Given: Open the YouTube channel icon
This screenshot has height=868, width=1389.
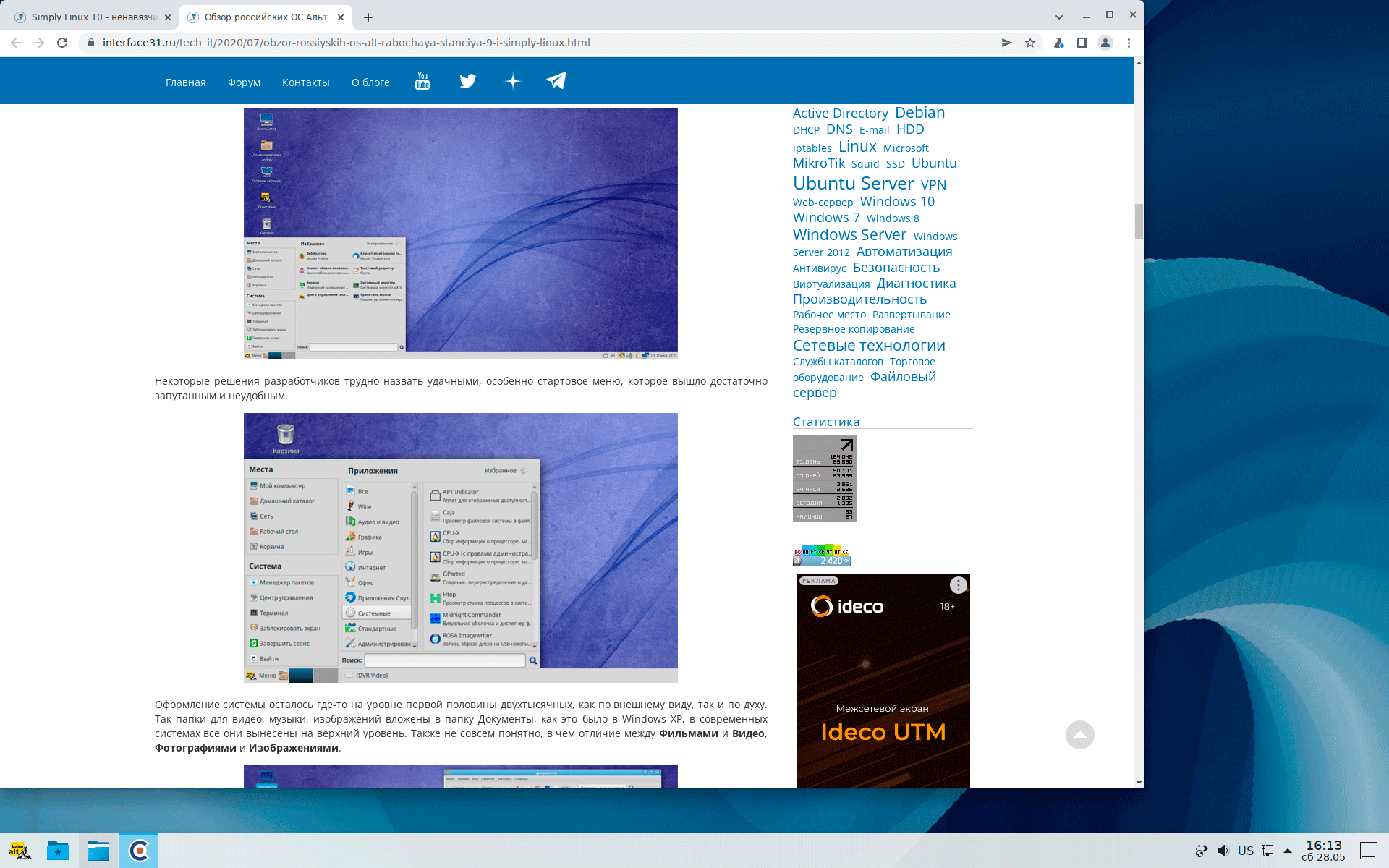Looking at the screenshot, I should [x=422, y=81].
